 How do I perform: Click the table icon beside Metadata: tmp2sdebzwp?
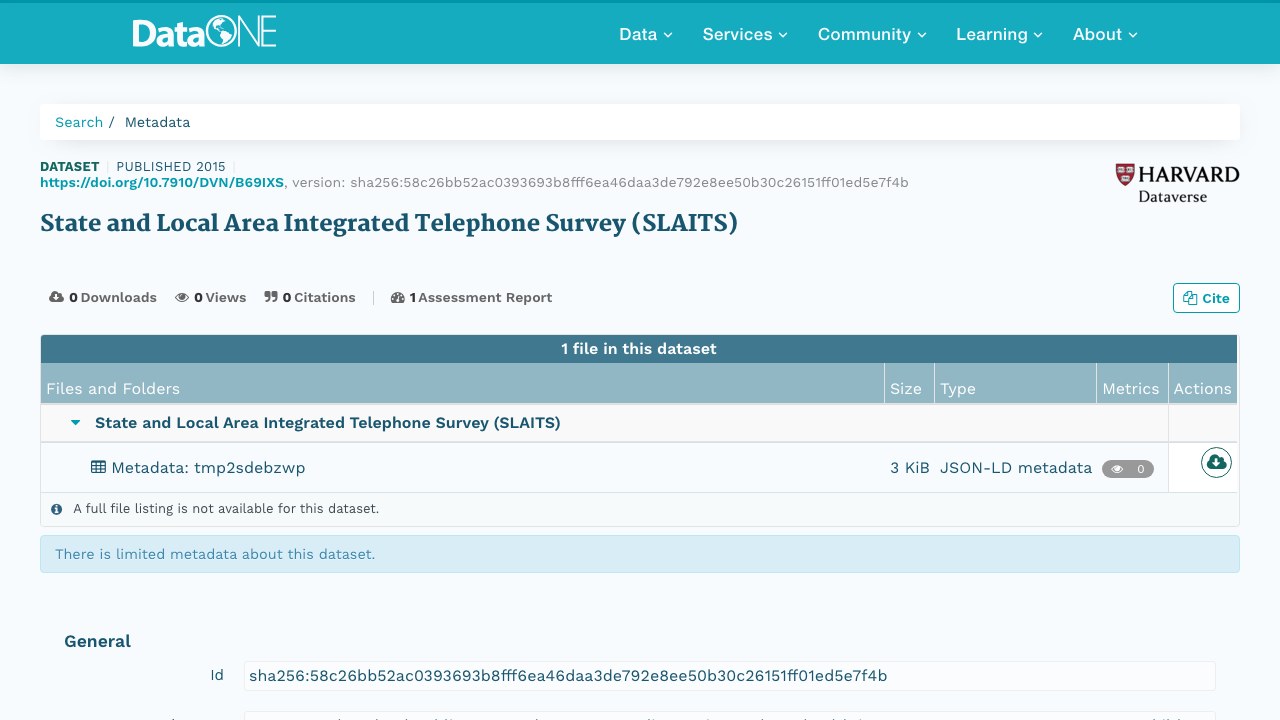(99, 467)
